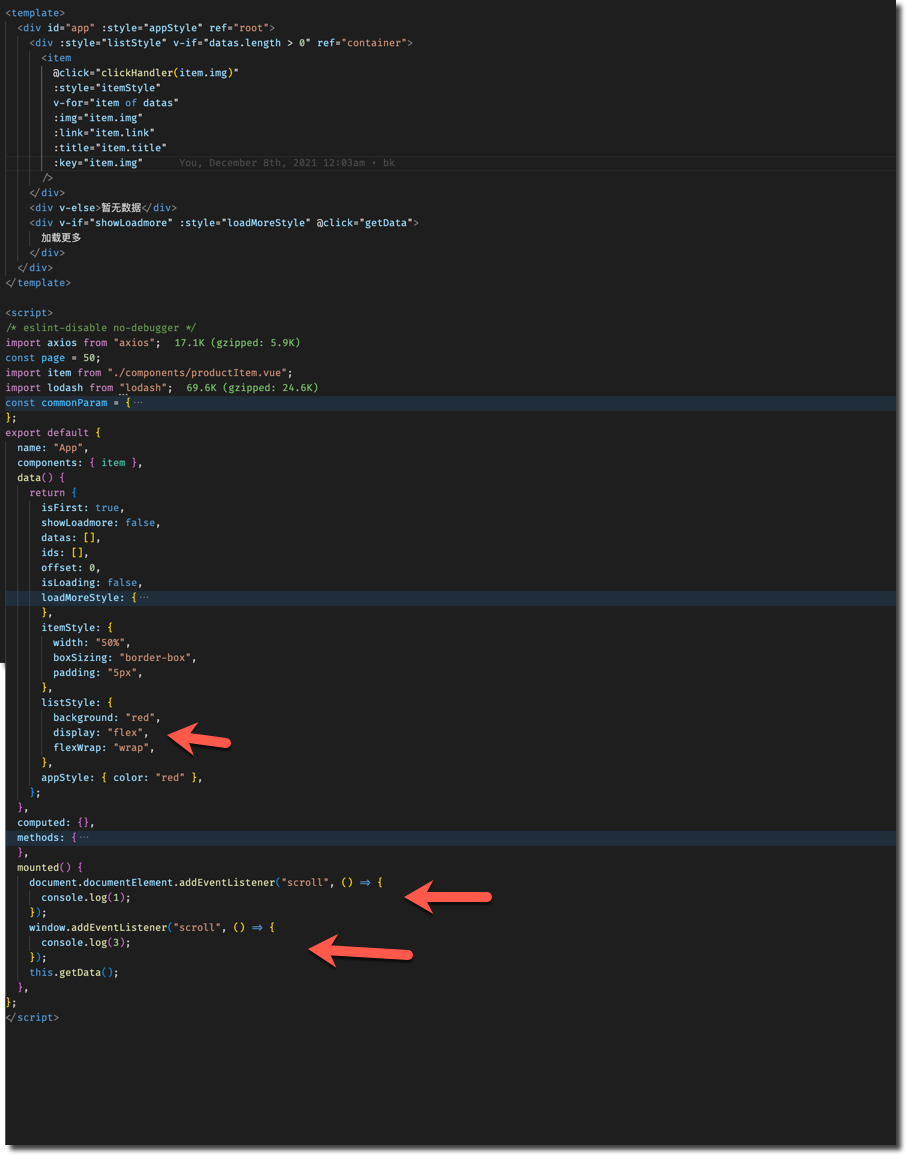Click the v-for="item of datas" directive

(x=112, y=102)
